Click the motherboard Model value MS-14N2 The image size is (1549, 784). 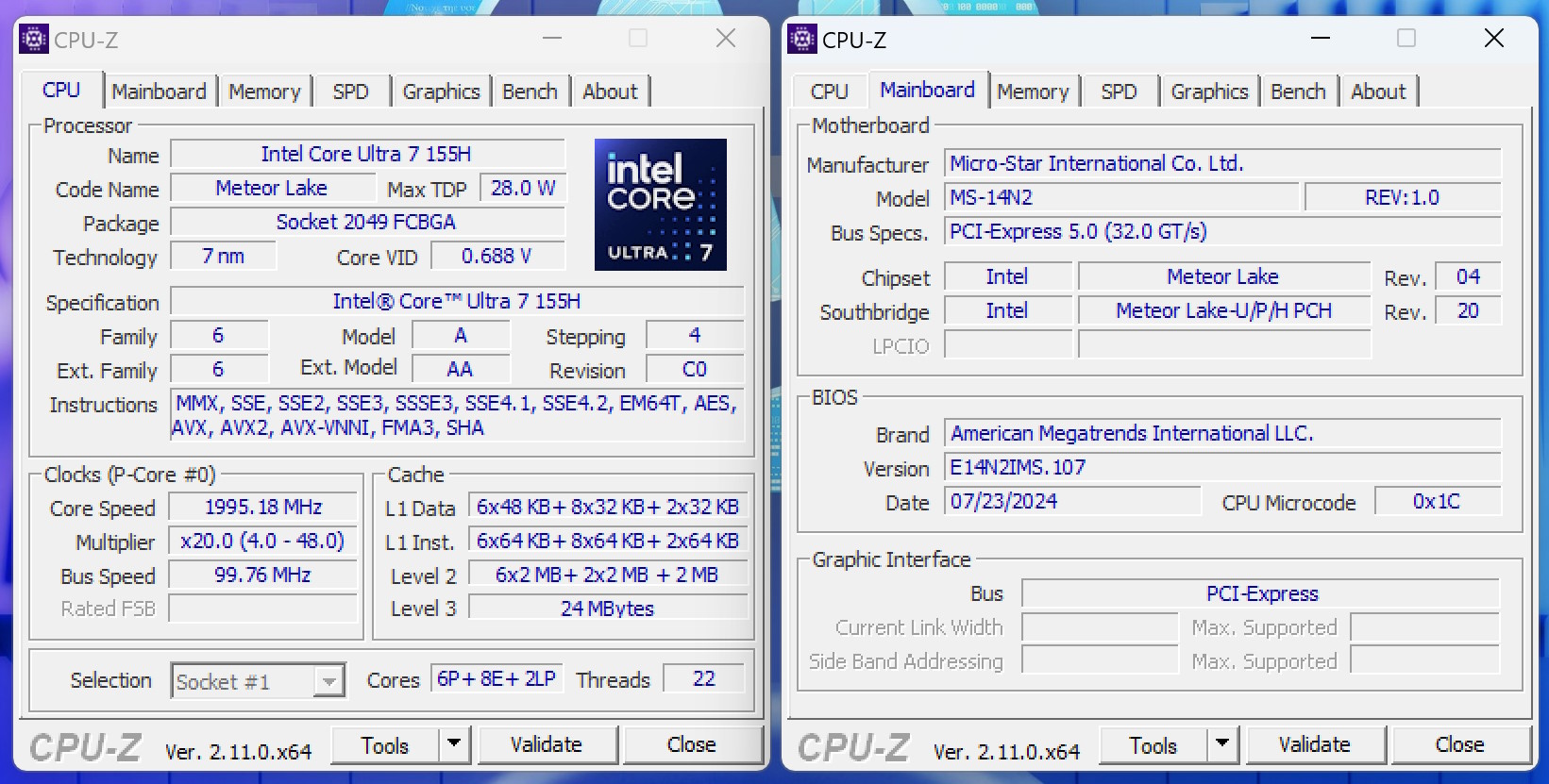(x=1122, y=197)
